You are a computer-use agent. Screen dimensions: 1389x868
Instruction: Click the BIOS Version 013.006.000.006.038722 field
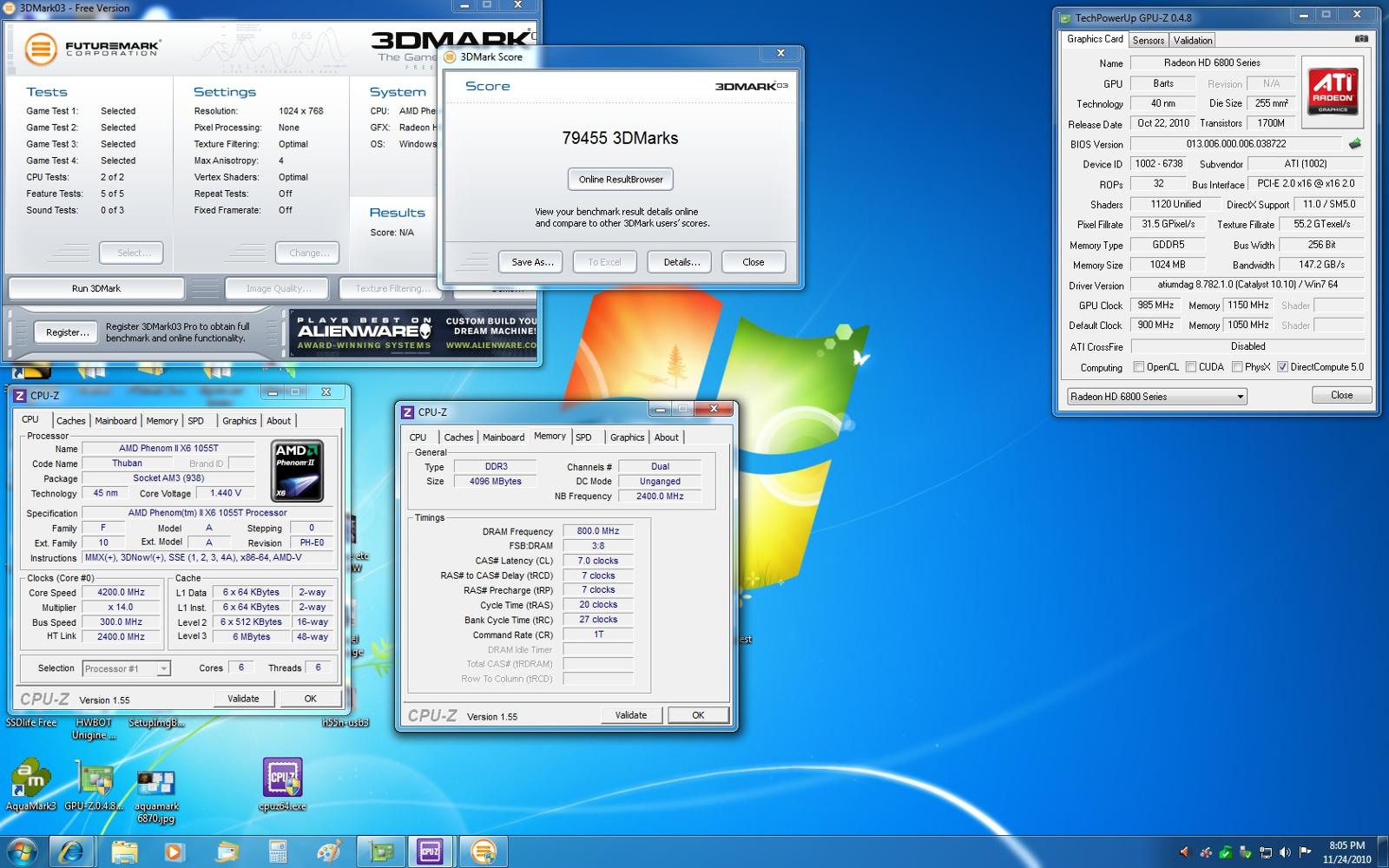pos(1236,144)
